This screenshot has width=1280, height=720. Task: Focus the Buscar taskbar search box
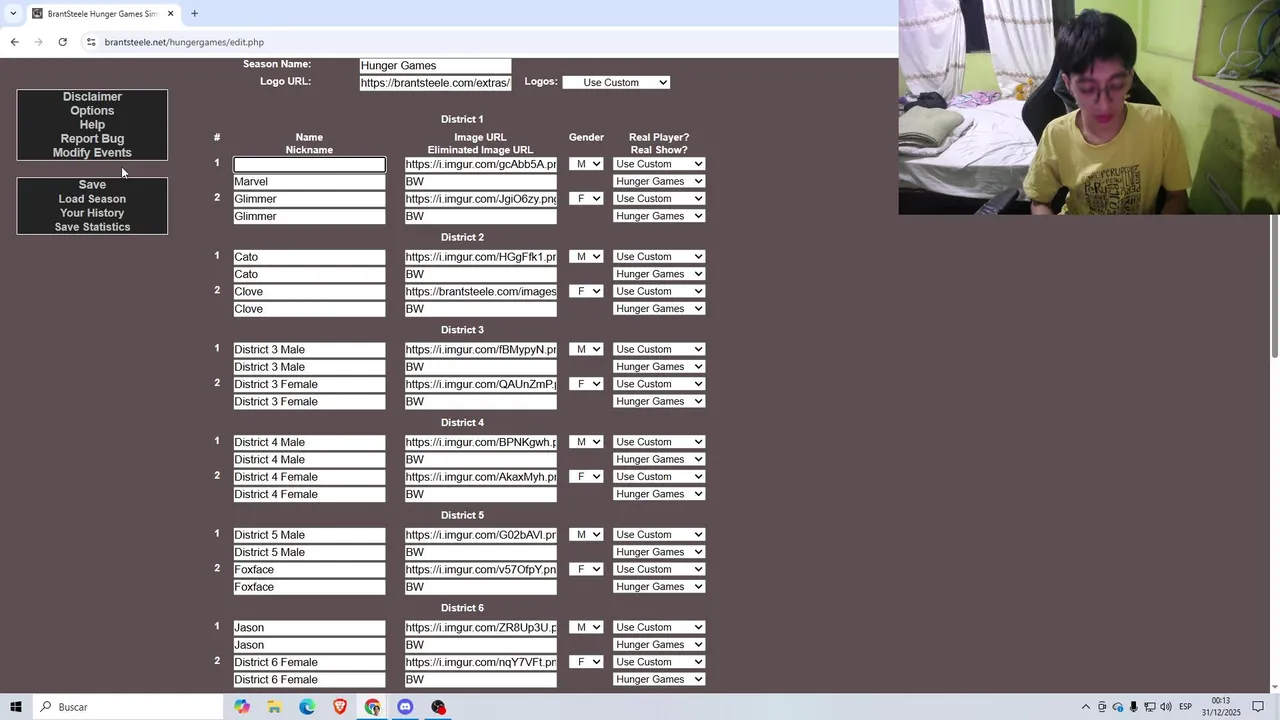(x=128, y=707)
